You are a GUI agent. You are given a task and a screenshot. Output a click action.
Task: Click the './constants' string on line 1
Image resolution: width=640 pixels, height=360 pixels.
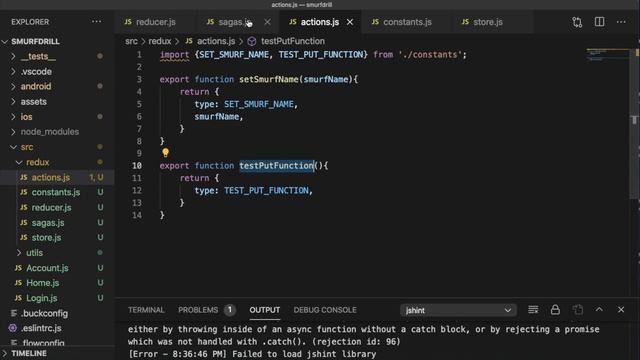[430, 55]
